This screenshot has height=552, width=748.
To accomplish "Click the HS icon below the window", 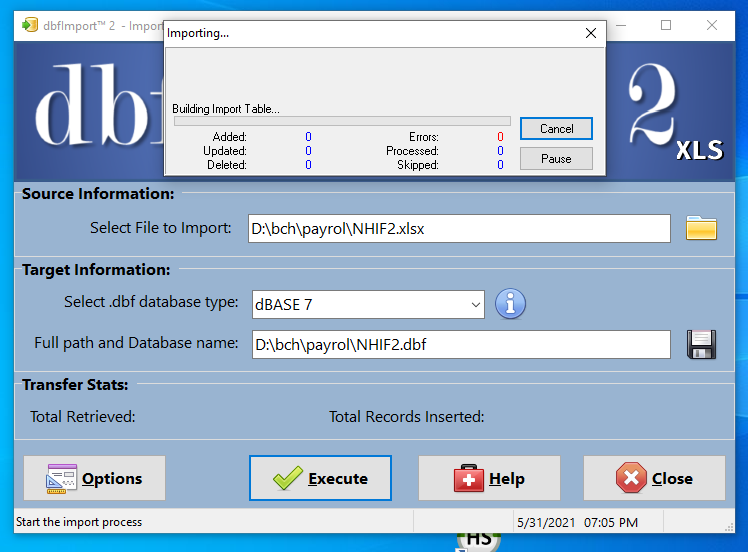I will click(x=479, y=540).
